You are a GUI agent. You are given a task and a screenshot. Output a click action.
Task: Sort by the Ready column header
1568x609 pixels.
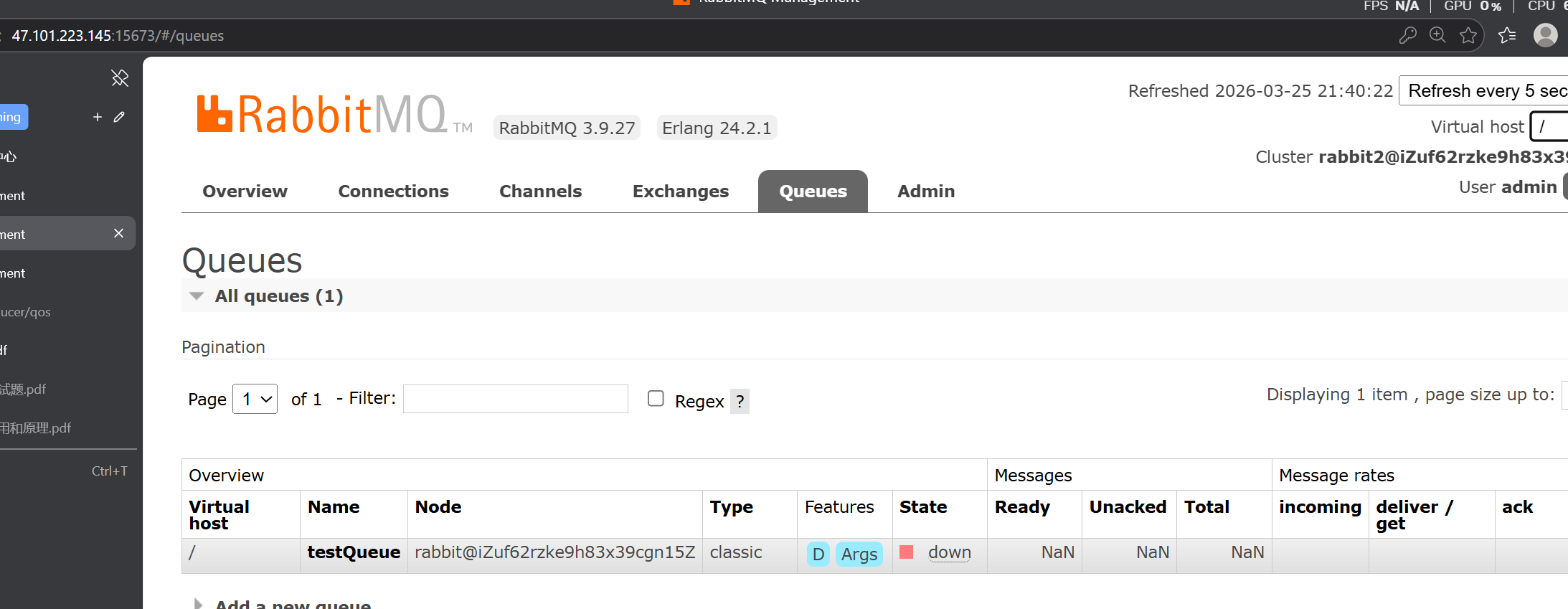pos(1022,507)
